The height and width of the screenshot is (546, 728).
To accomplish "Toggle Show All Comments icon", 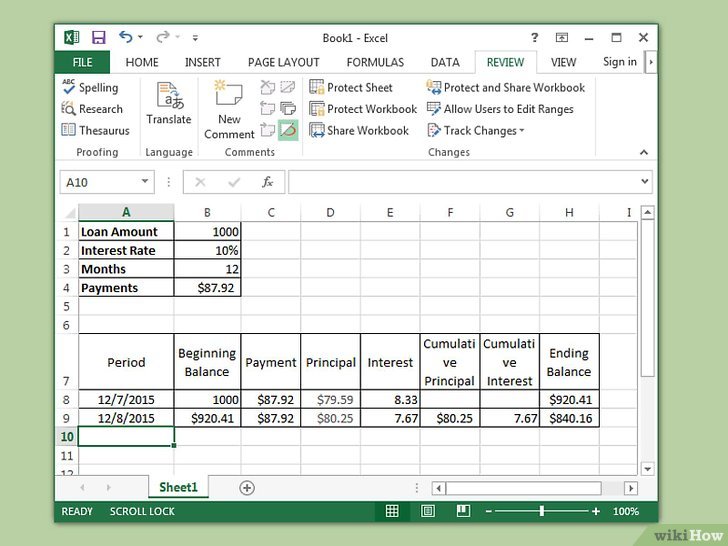I will coord(288,109).
